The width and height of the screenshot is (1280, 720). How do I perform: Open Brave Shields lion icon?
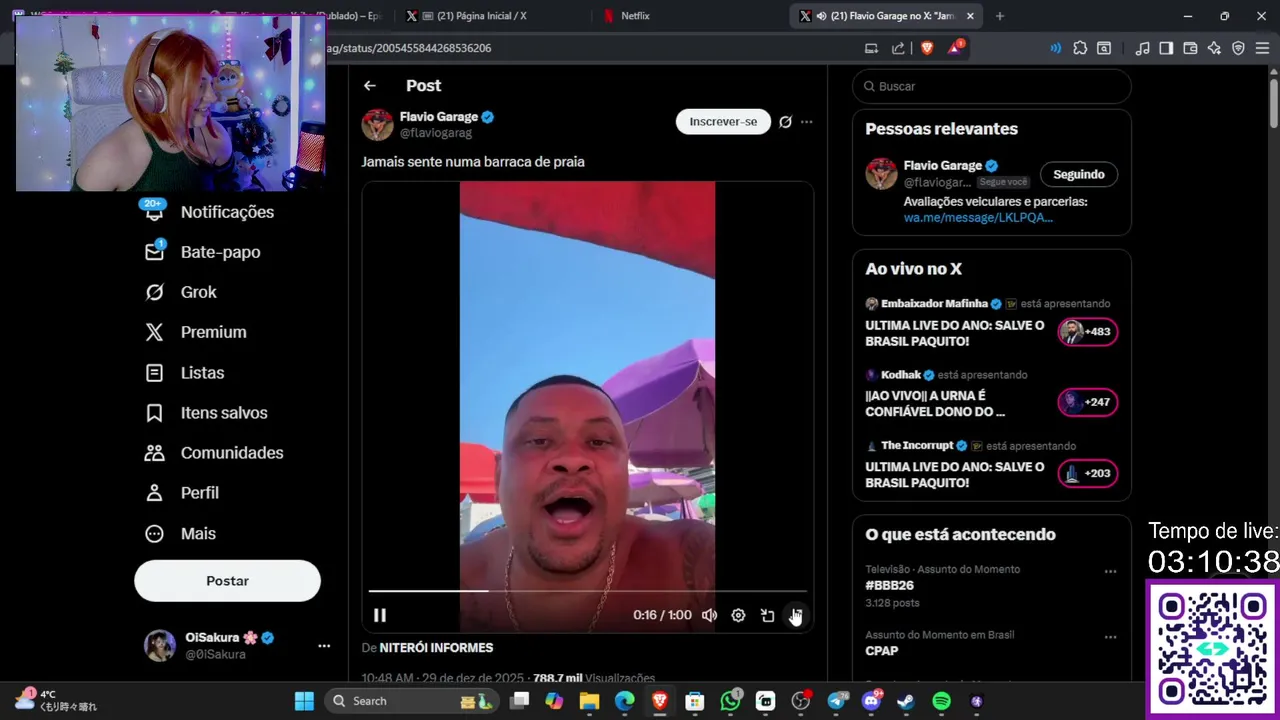pyautogui.click(x=927, y=48)
